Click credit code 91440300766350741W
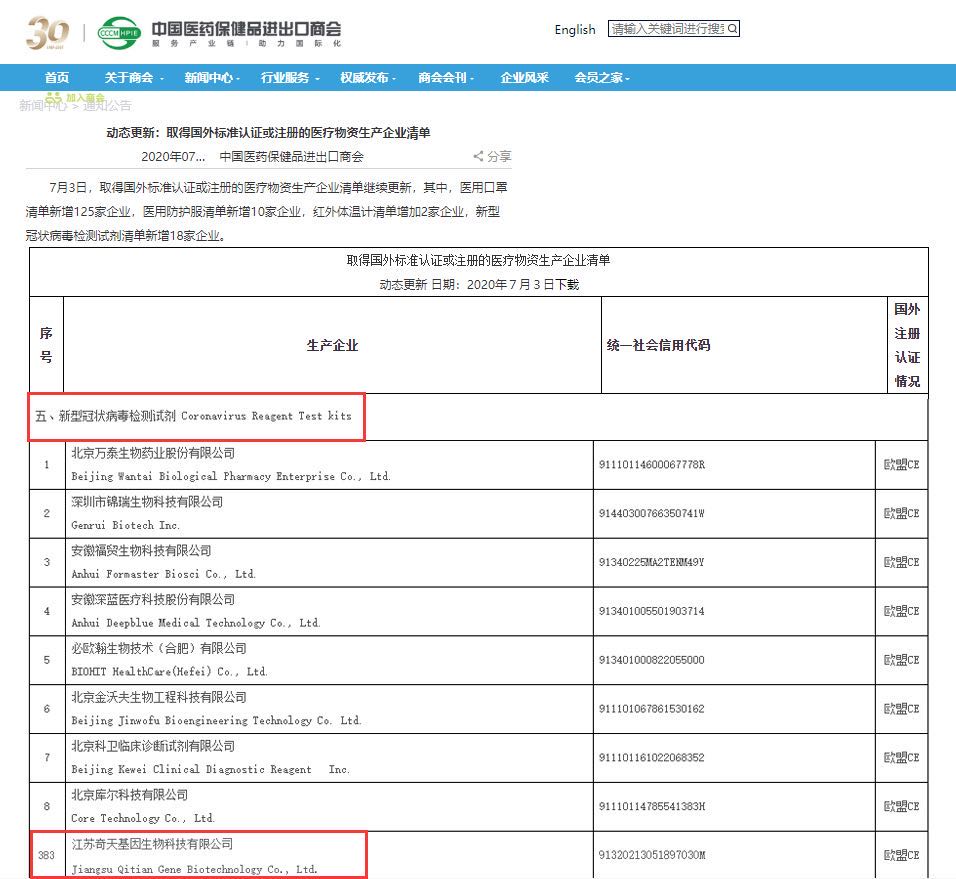The image size is (956, 879). click(652, 513)
